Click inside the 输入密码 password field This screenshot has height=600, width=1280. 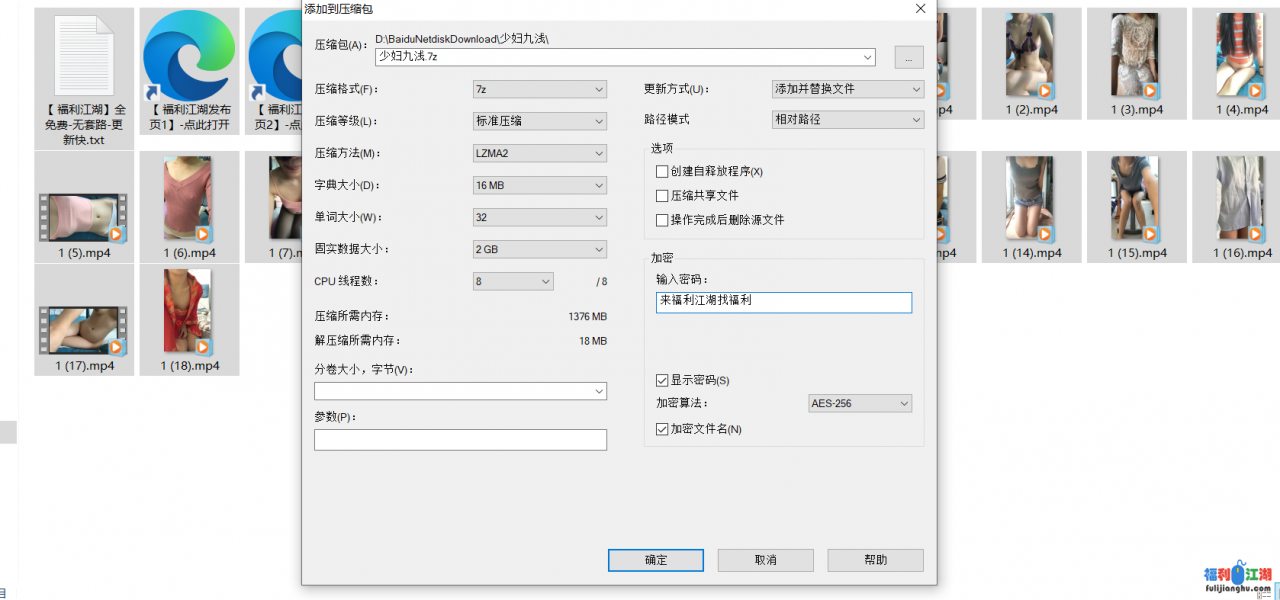tap(783, 302)
